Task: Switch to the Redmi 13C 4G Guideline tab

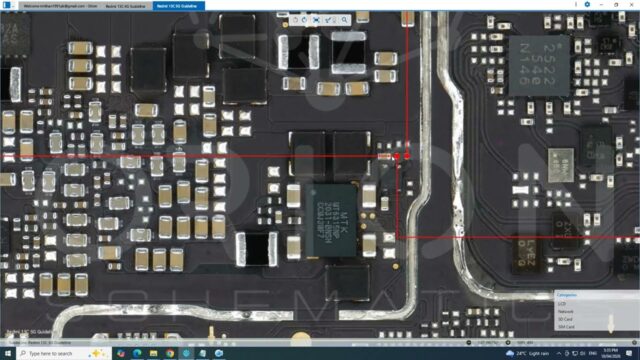Action: tap(125, 6)
